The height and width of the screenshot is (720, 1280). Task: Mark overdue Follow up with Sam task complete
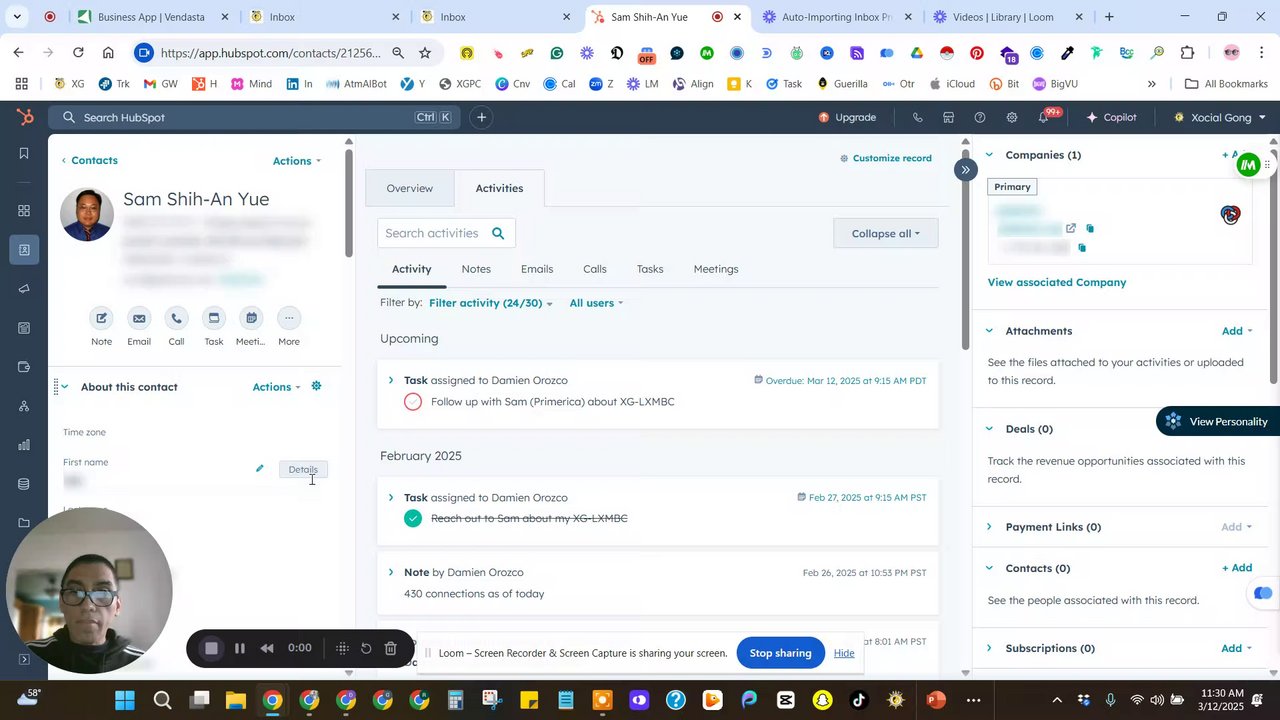pyautogui.click(x=413, y=401)
